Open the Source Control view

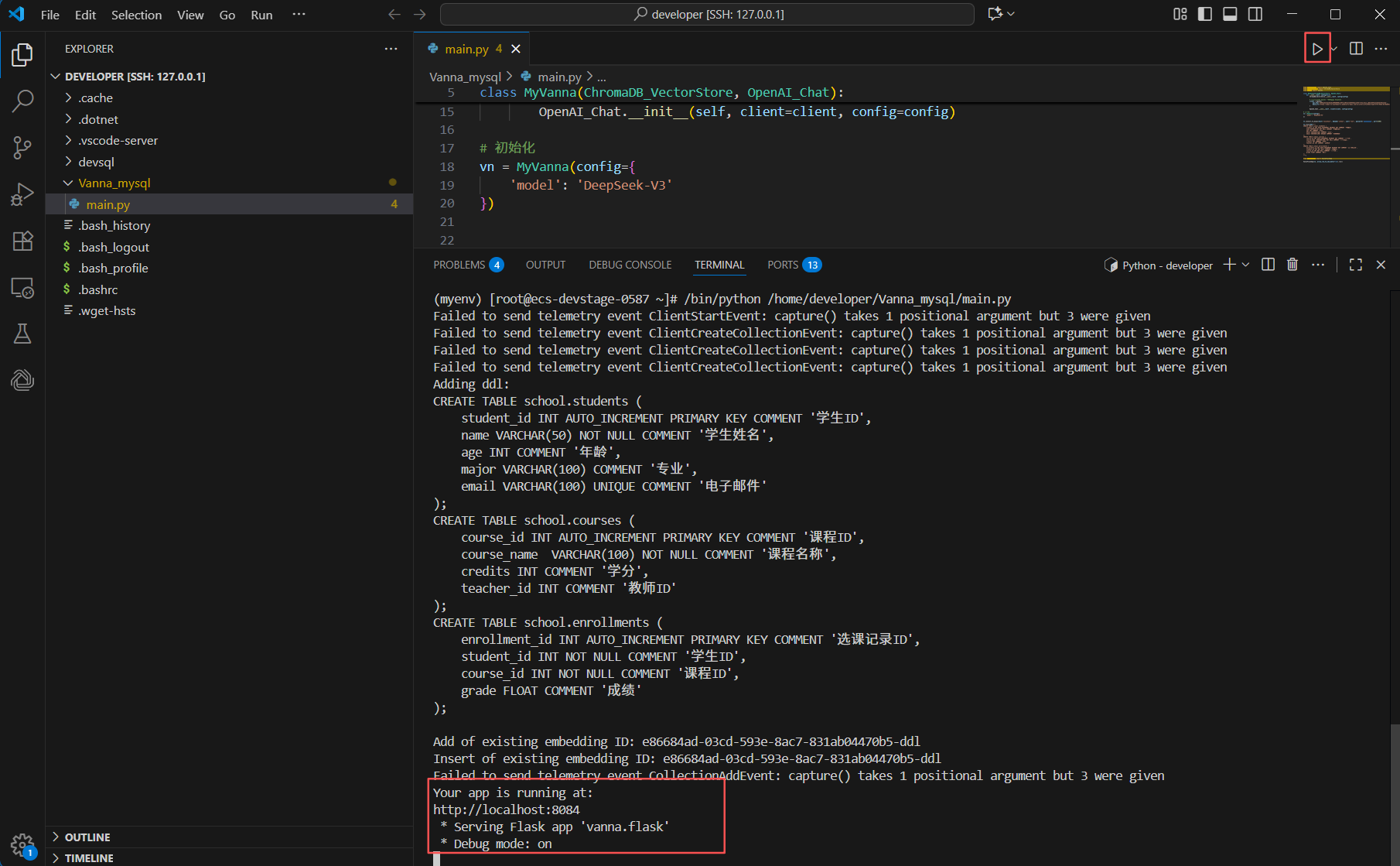22,147
